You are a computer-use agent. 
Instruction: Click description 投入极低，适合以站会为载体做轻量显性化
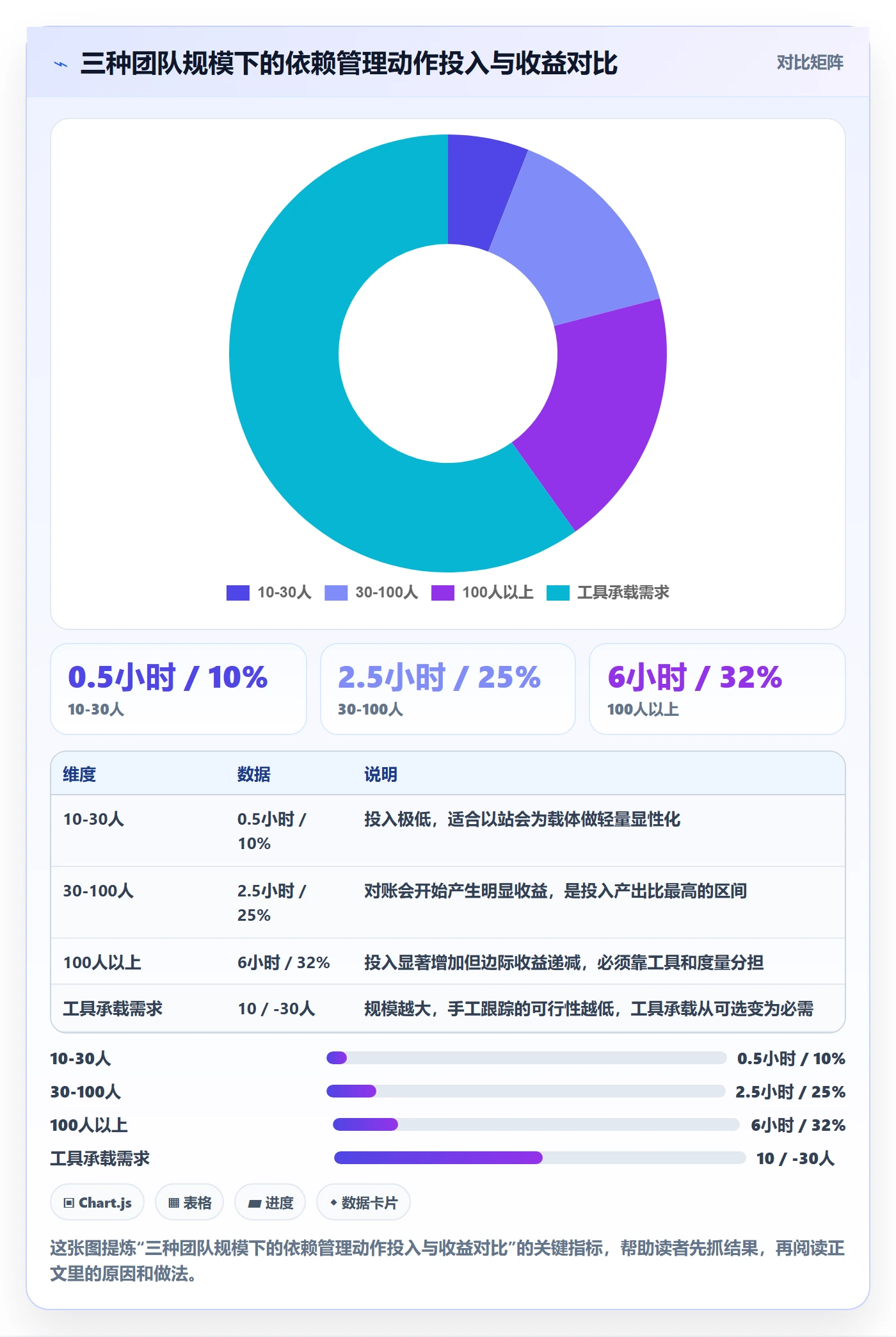click(x=522, y=819)
